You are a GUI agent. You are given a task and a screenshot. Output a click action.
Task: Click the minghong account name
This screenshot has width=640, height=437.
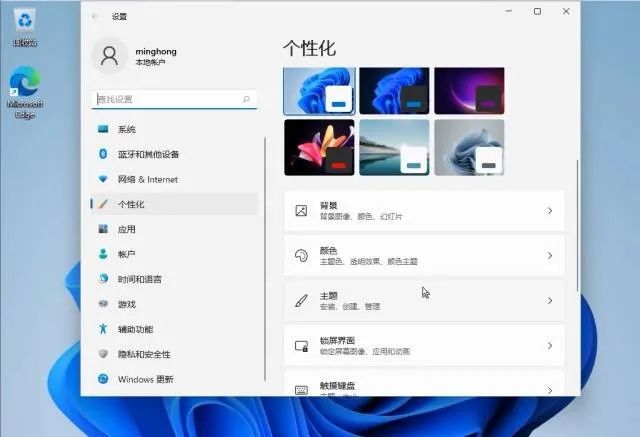[x=156, y=51]
